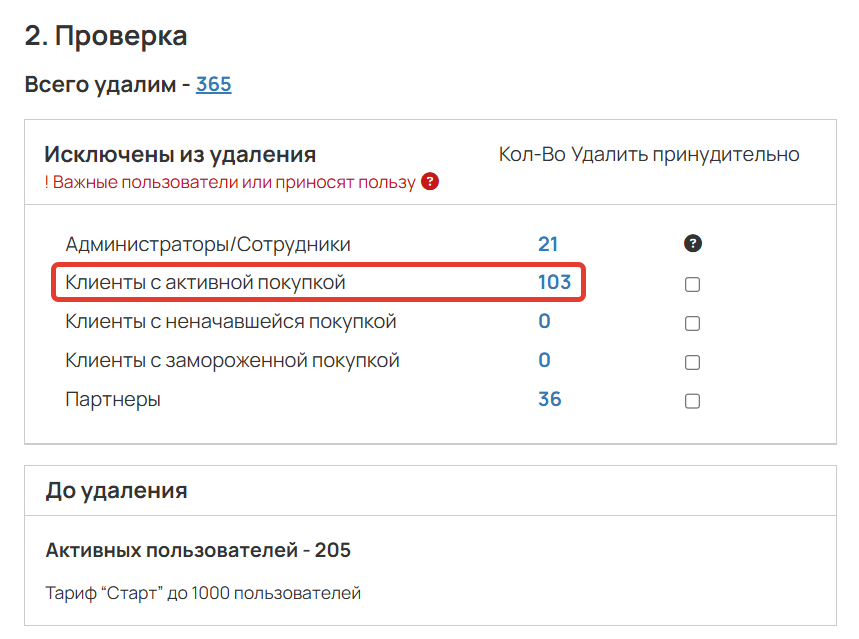Click the "Исключены из удаления" panel header

coord(190,155)
